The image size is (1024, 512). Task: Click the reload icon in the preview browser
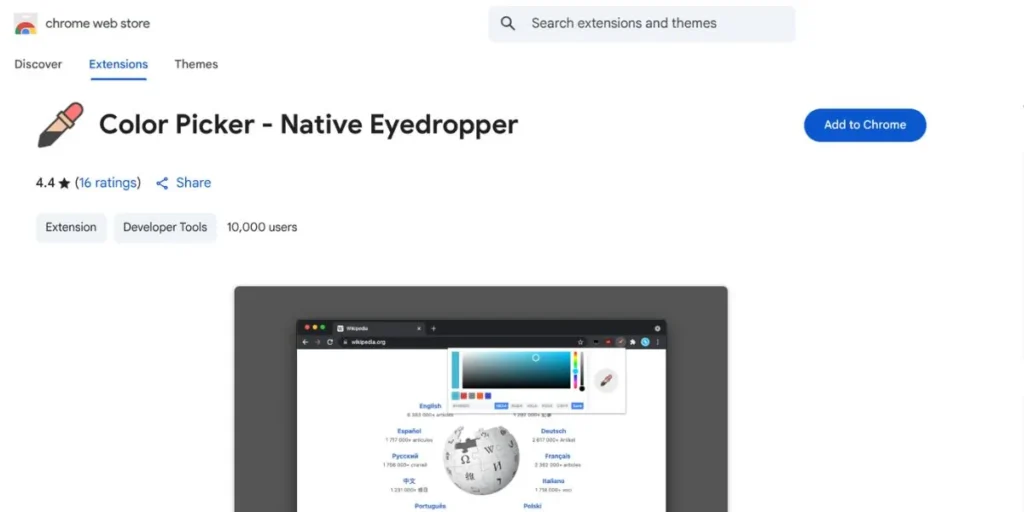click(330, 342)
